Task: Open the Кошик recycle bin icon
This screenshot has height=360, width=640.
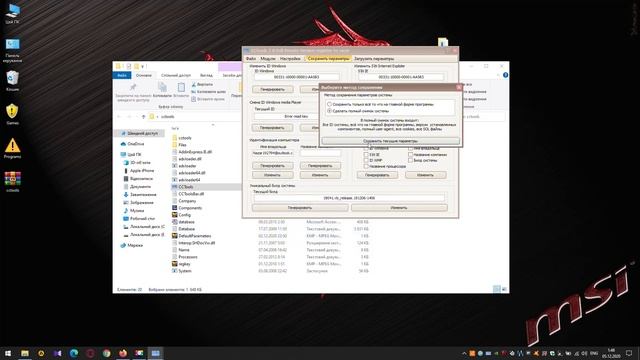Action: 12,80
